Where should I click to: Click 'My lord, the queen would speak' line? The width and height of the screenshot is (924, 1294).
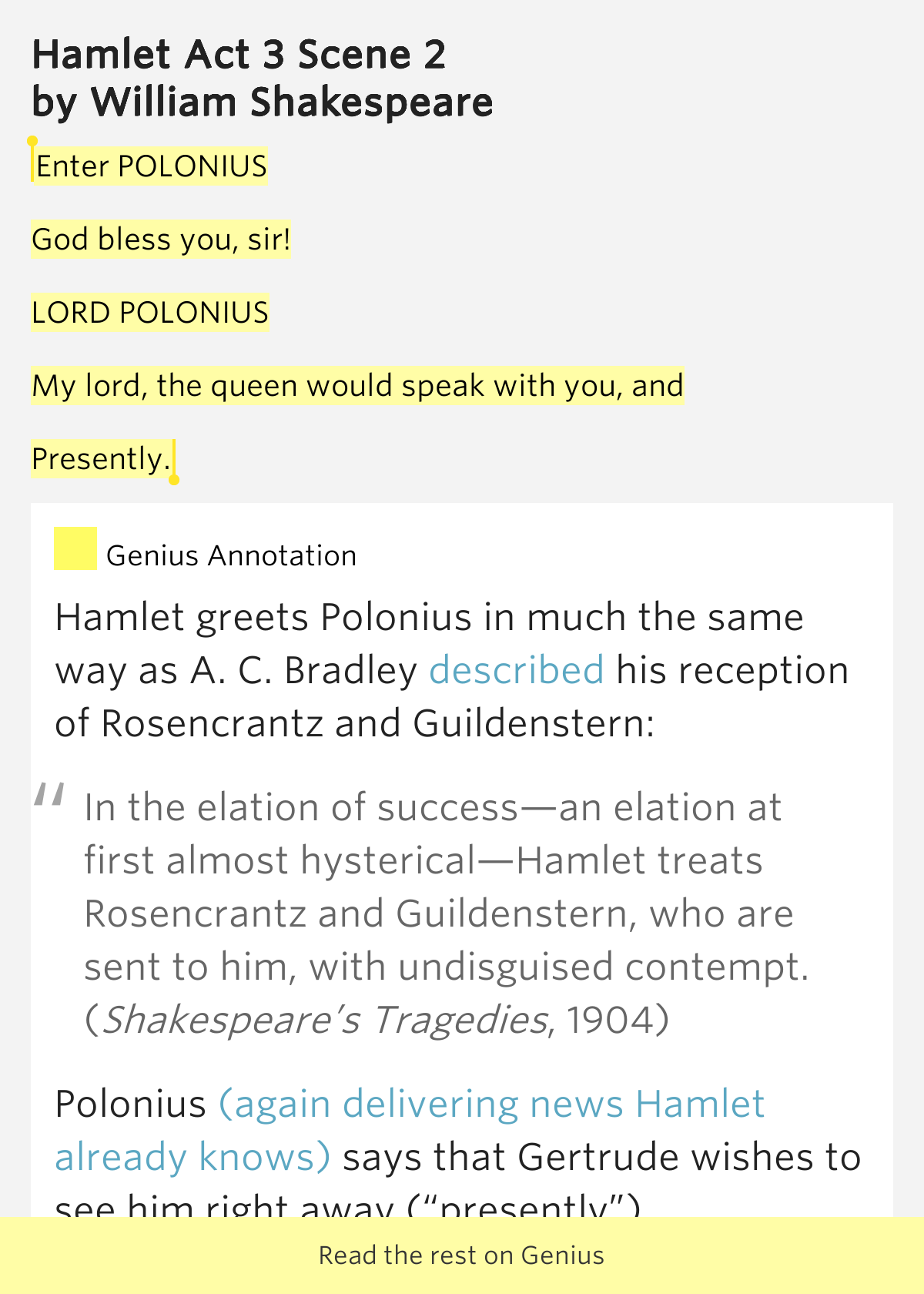[357, 386]
